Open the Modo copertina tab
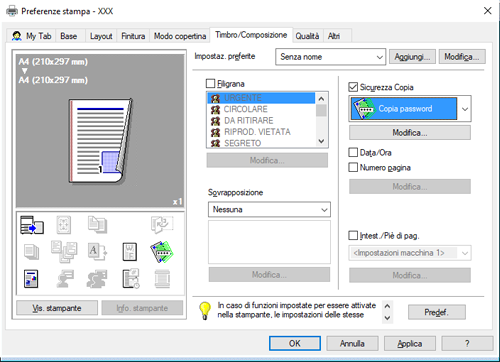500x362 pixels. tap(180, 36)
